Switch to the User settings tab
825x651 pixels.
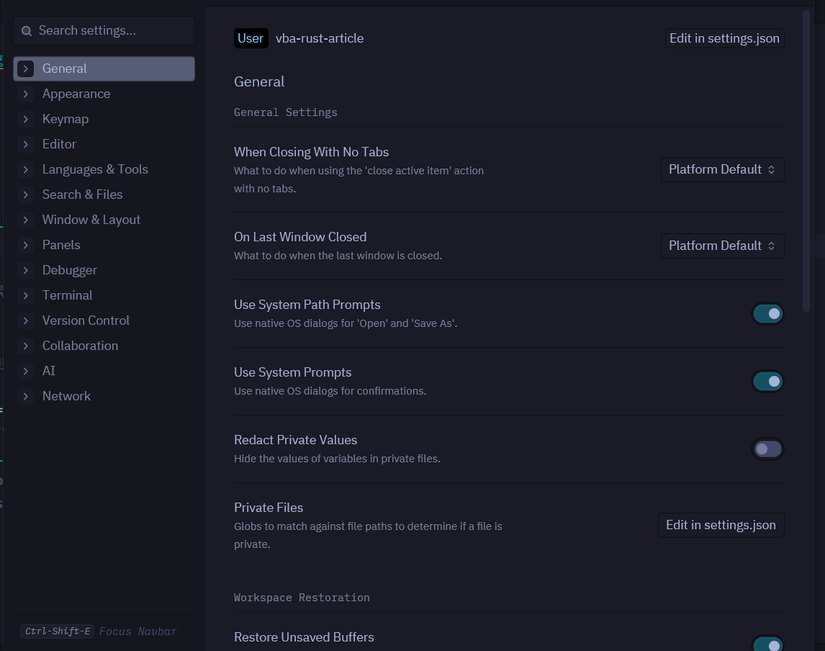[x=250, y=39]
